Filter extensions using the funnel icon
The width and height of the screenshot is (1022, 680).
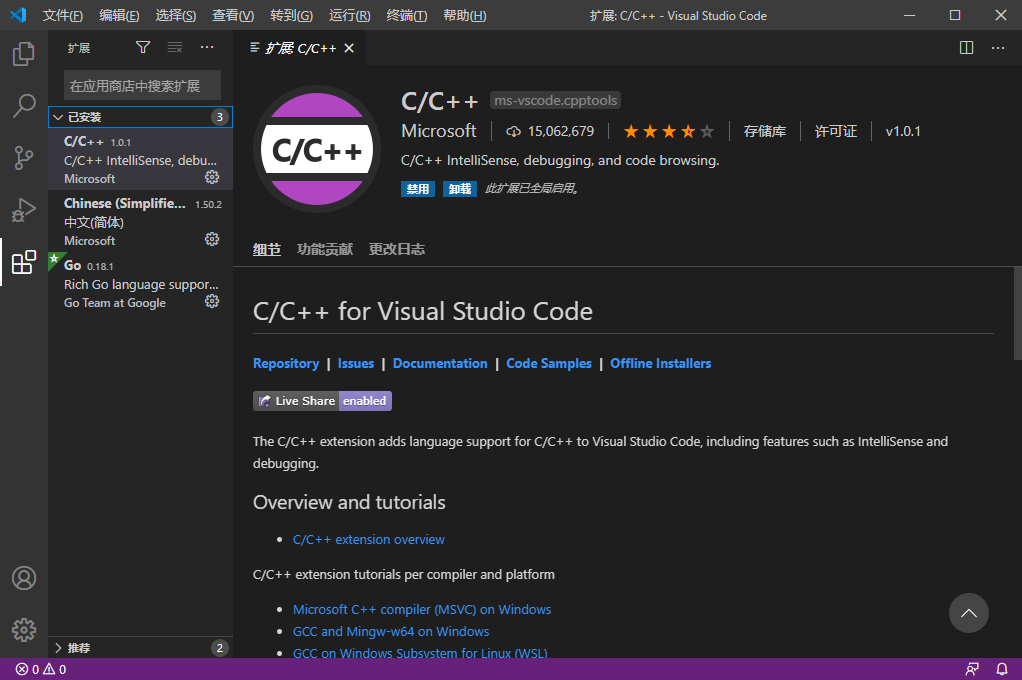click(x=143, y=47)
